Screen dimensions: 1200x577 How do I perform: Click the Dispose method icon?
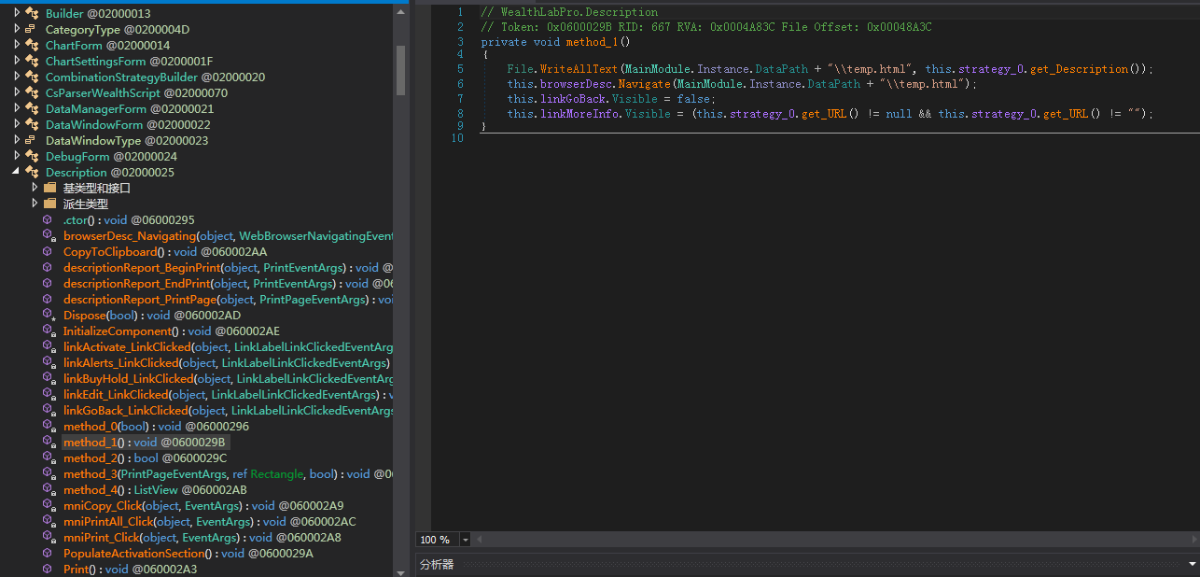coord(48,315)
